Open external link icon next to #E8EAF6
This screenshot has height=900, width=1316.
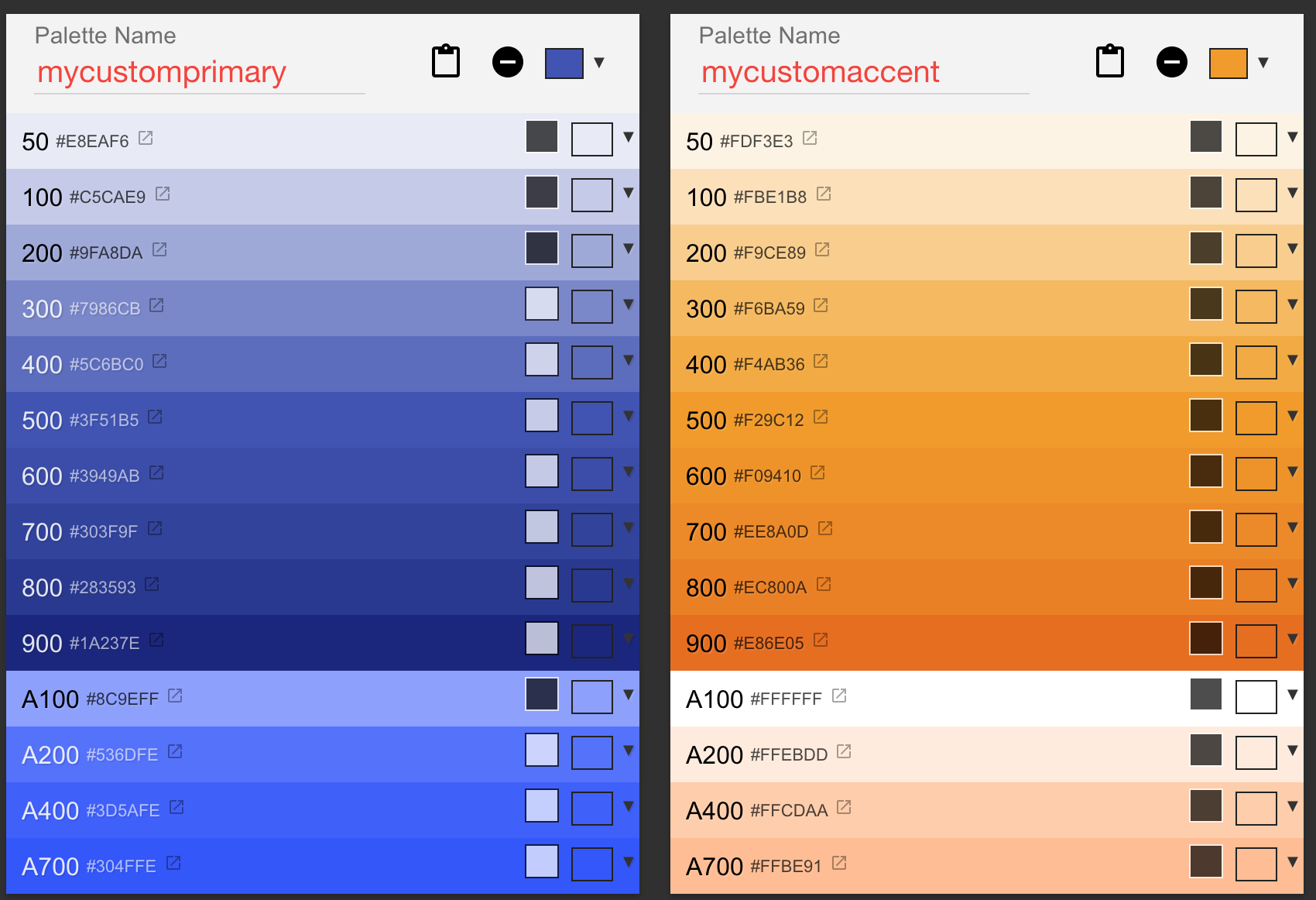tap(146, 139)
